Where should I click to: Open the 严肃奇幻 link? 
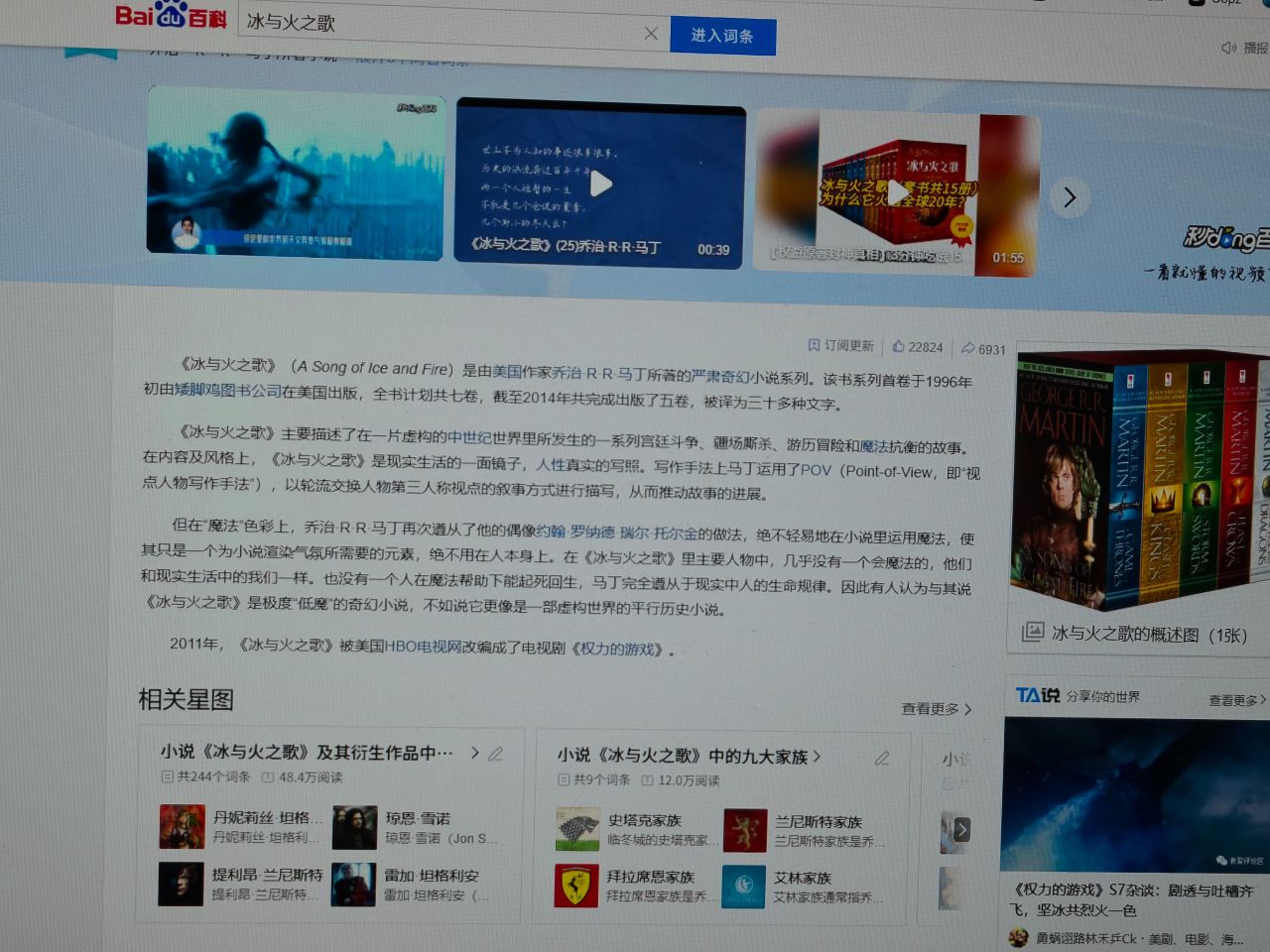pos(719,375)
